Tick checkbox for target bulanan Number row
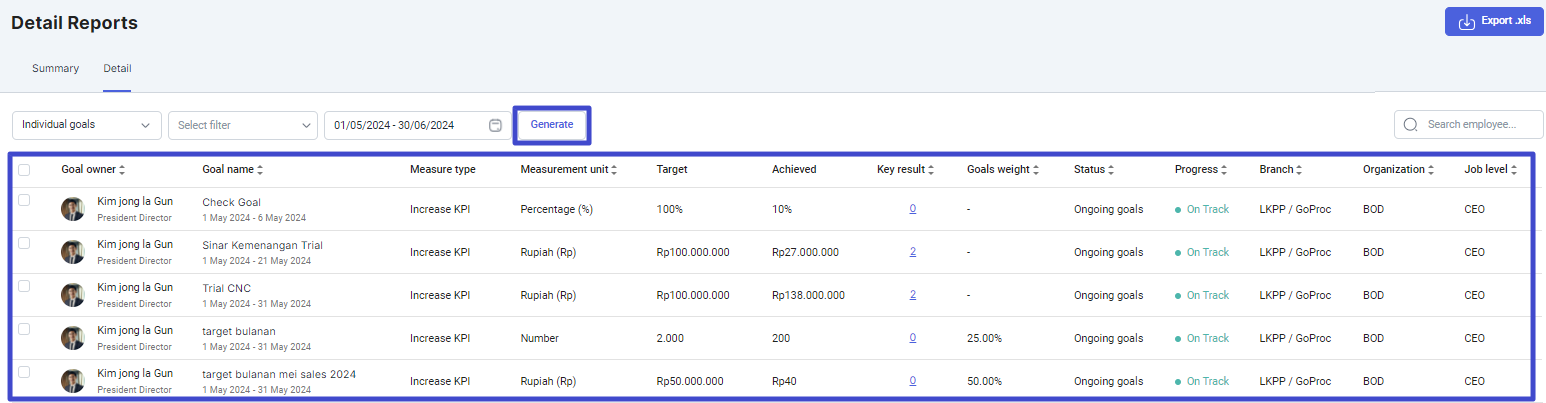The width and height of the screenshot is (1546, 403). point(24,329)
